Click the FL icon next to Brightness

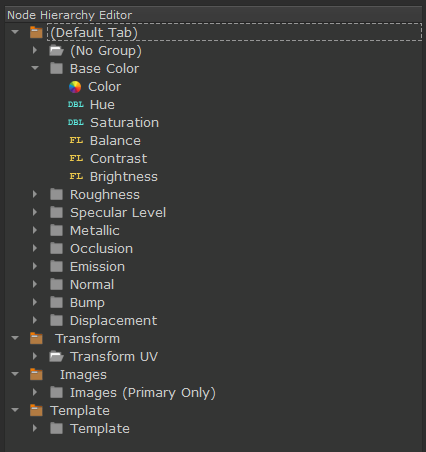pos(76,176)
